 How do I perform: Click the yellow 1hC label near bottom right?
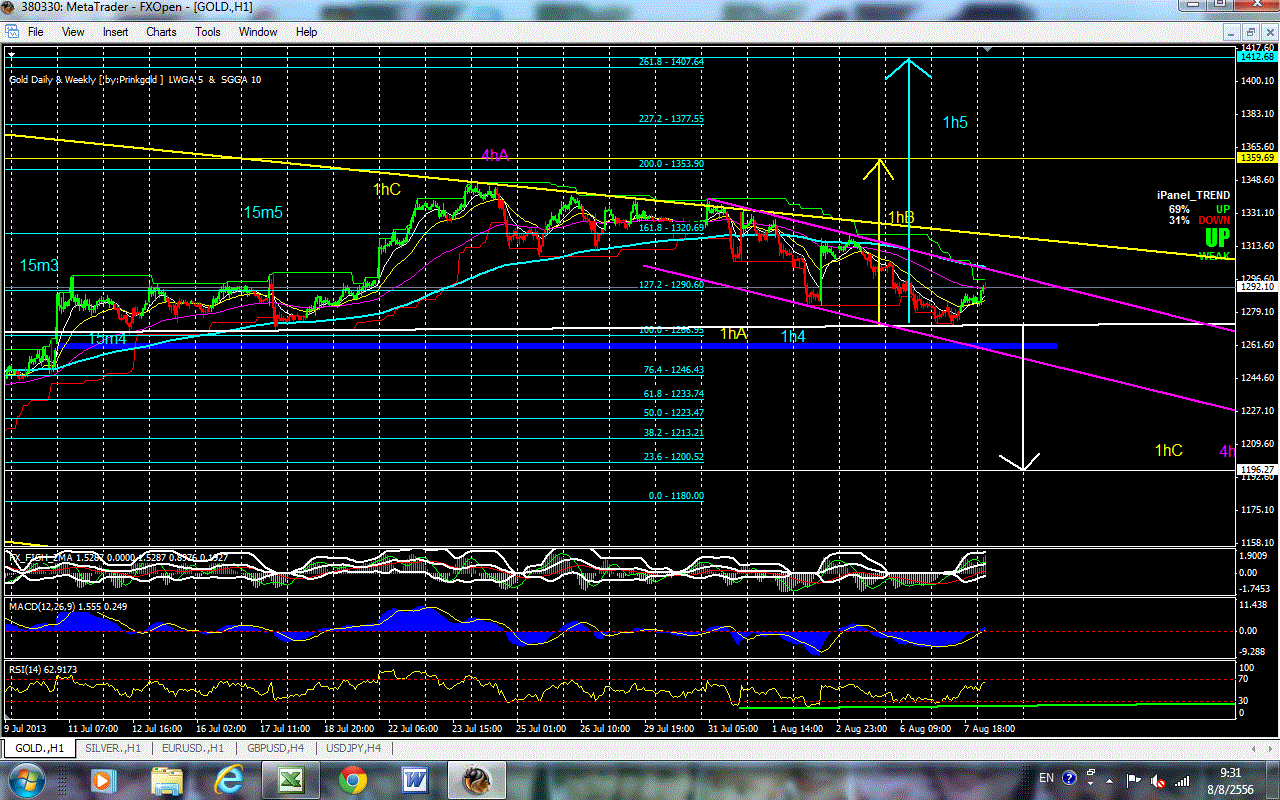[1169, 451]
